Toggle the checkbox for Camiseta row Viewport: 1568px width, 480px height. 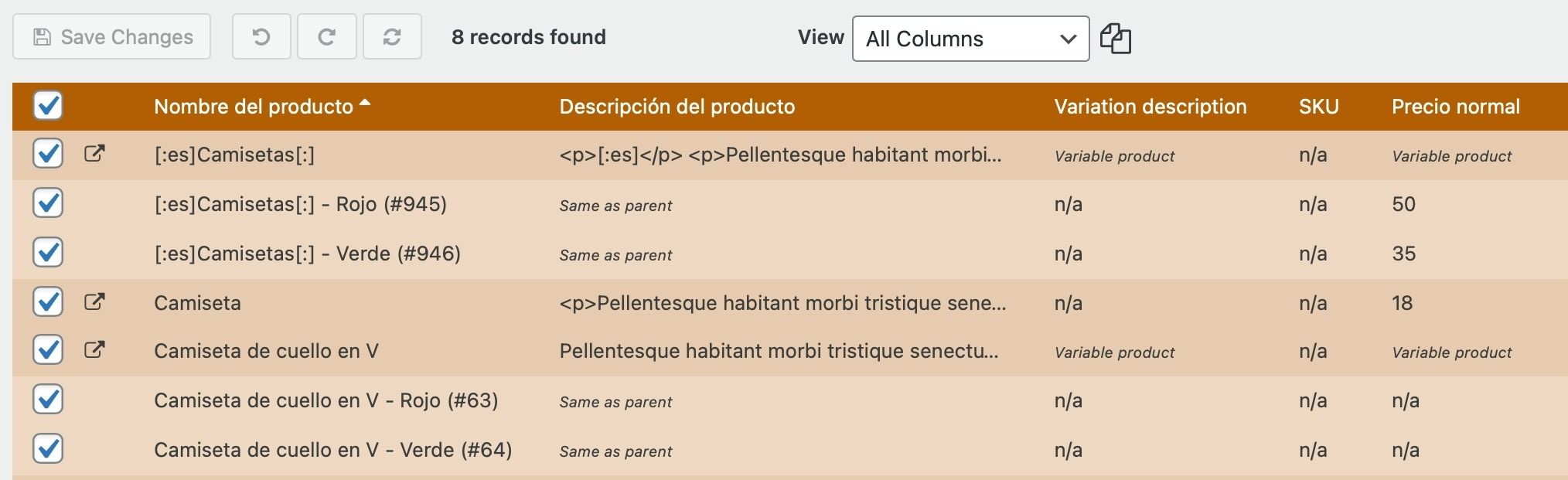[x=48, y=301]
